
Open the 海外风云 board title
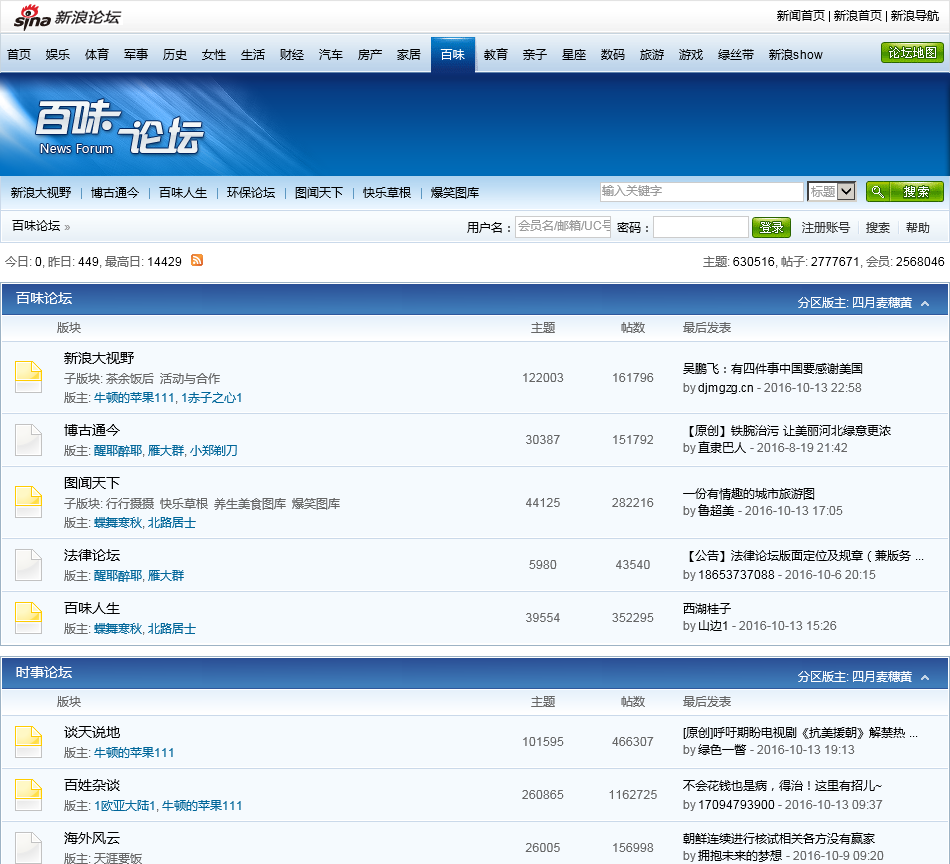pyautogui.click(x=91, y=839)
